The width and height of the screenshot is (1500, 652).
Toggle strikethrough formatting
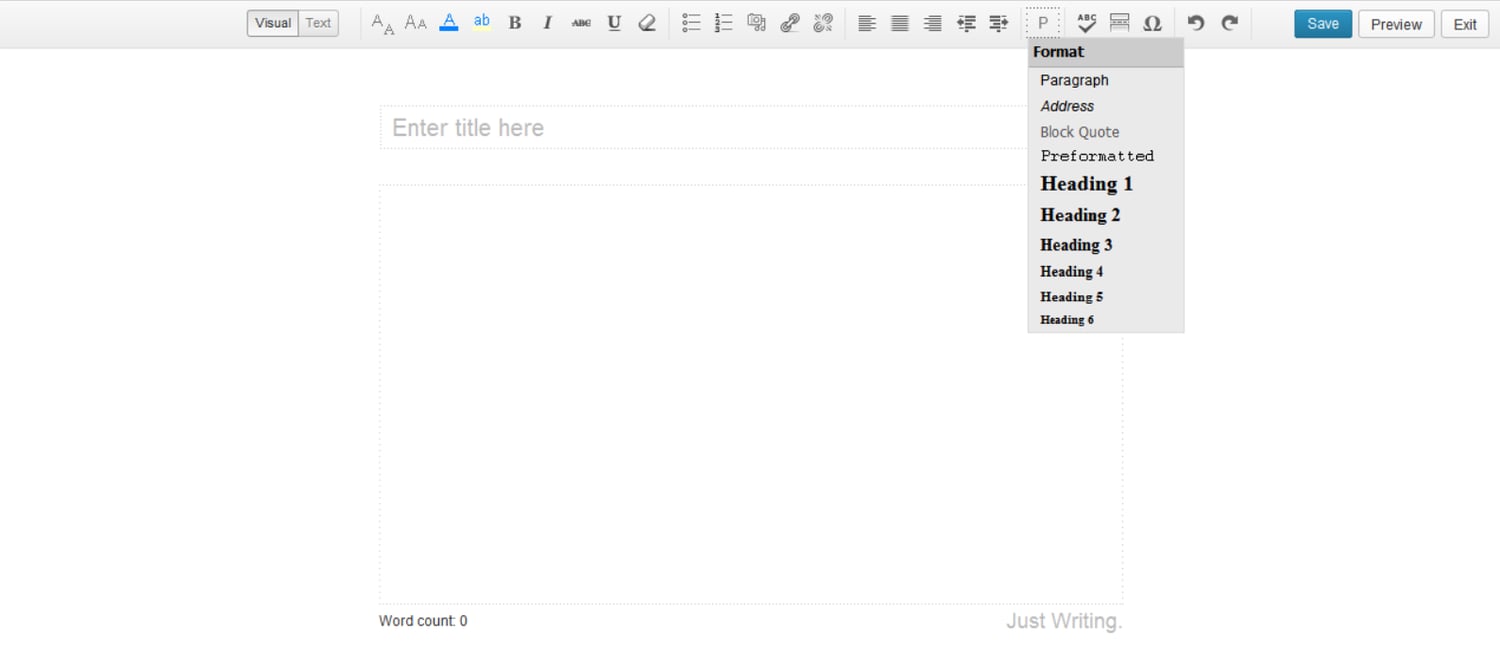(581, 23)
